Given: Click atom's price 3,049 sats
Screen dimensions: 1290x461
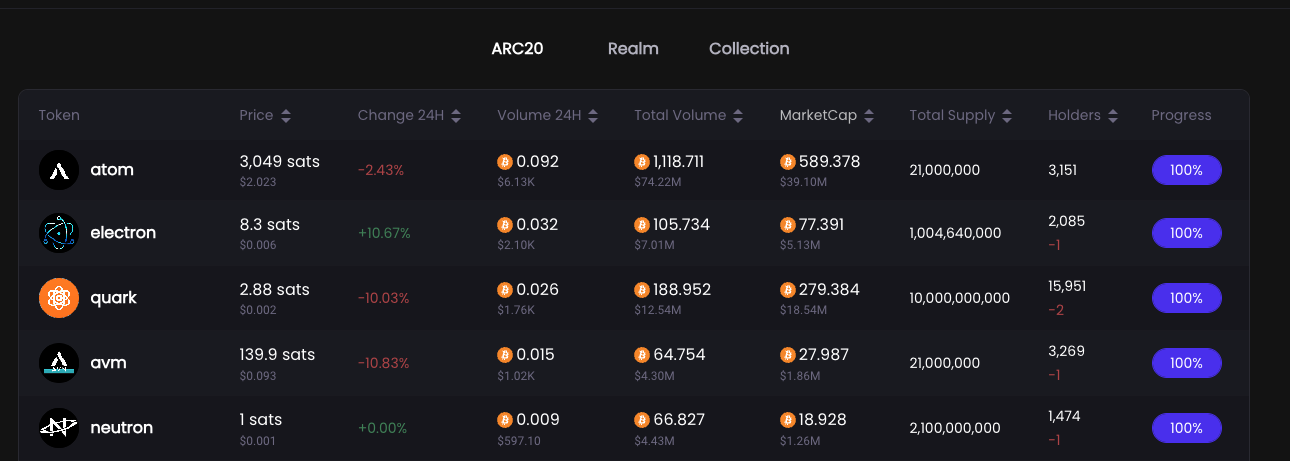Looking at the screenshot, I should click(280, 162).
